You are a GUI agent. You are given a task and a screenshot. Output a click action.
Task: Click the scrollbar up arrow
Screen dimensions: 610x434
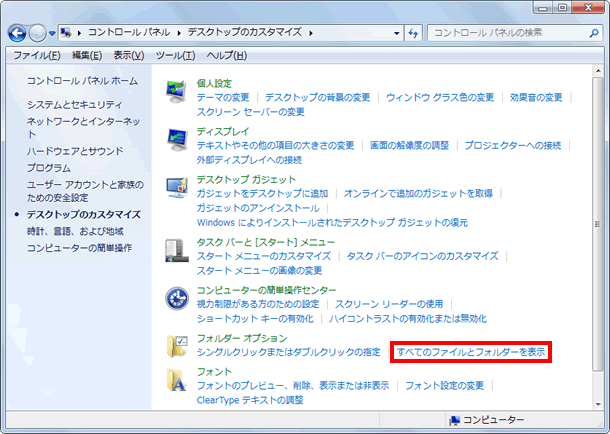click(598, 71)
